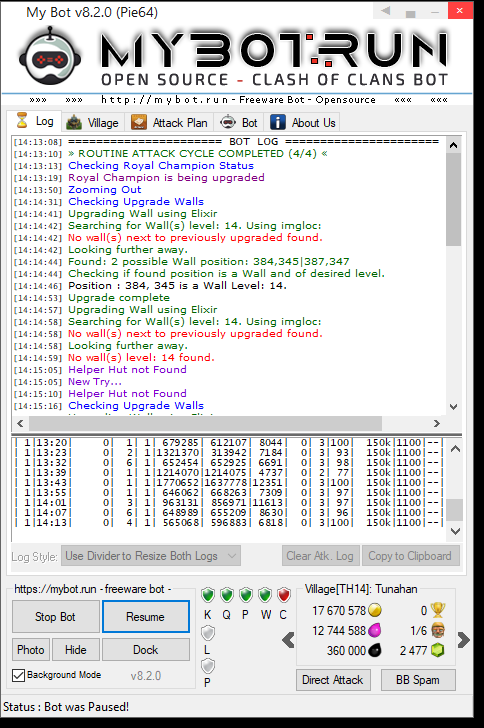Image resolution: width=484 pixels, height=728 pixels.
Task: Toggle the Background Mode checkbox
Action: pyautogui.click(x=19, y=675)
